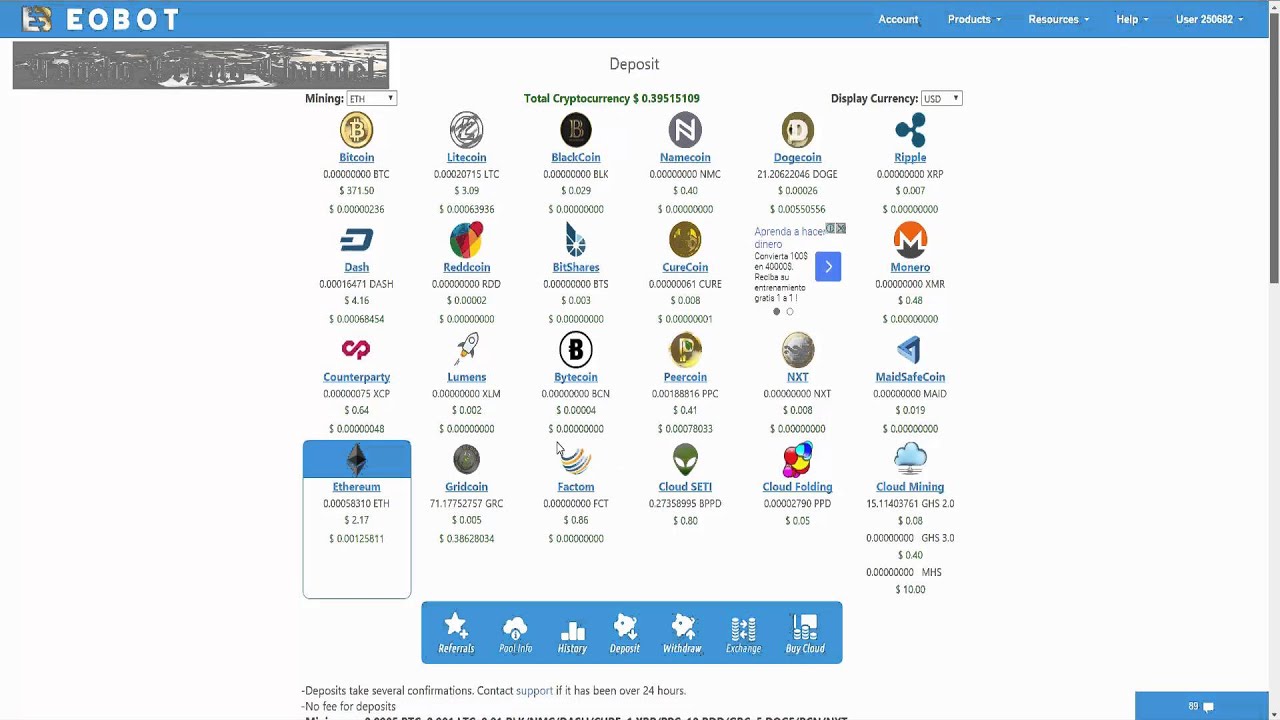Open the Display Currency dropdown
Image resolution: width=1280 pixels, height=720 pixels.
tap(941, 98)
